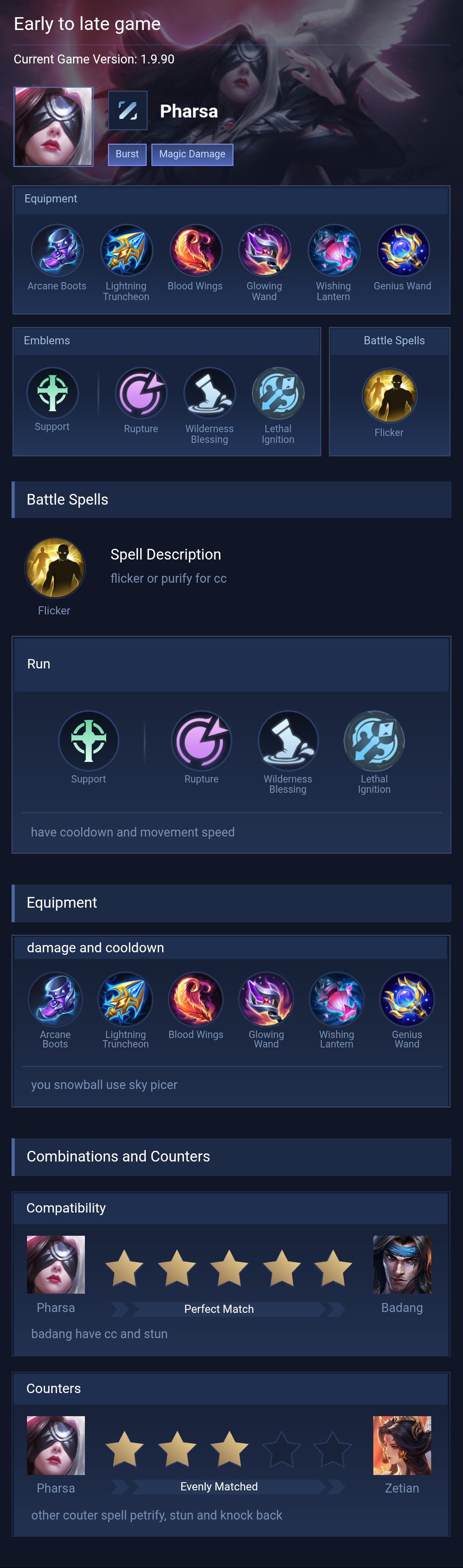This screenshot has height=1568, width=463.
Task: View the Badang hero portrait
Action: [x=402, y=1264]
